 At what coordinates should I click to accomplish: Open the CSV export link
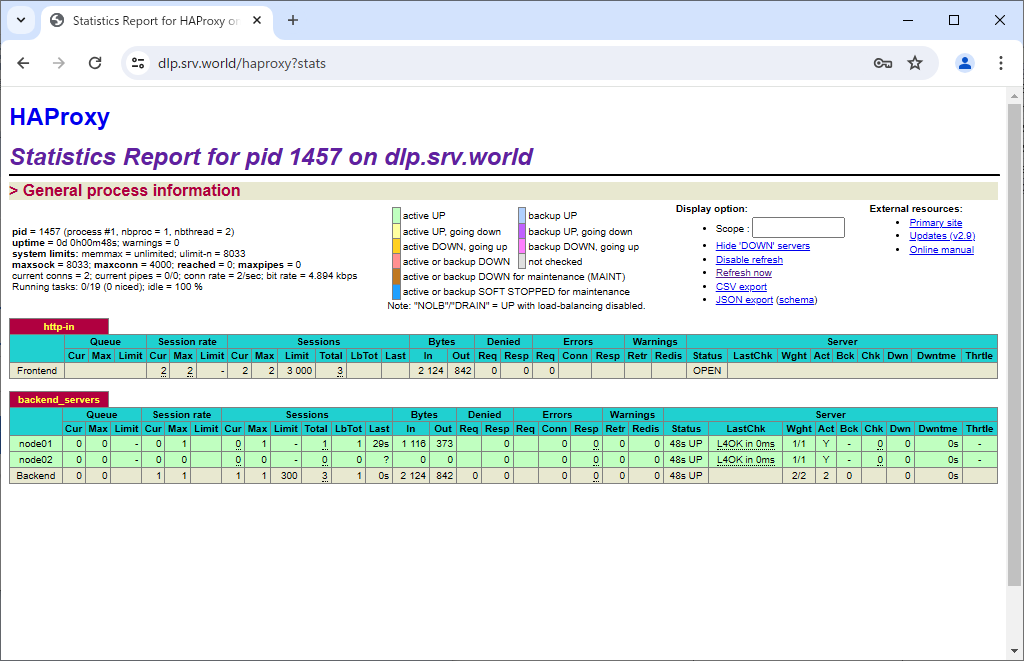click(x=741, y=287)
